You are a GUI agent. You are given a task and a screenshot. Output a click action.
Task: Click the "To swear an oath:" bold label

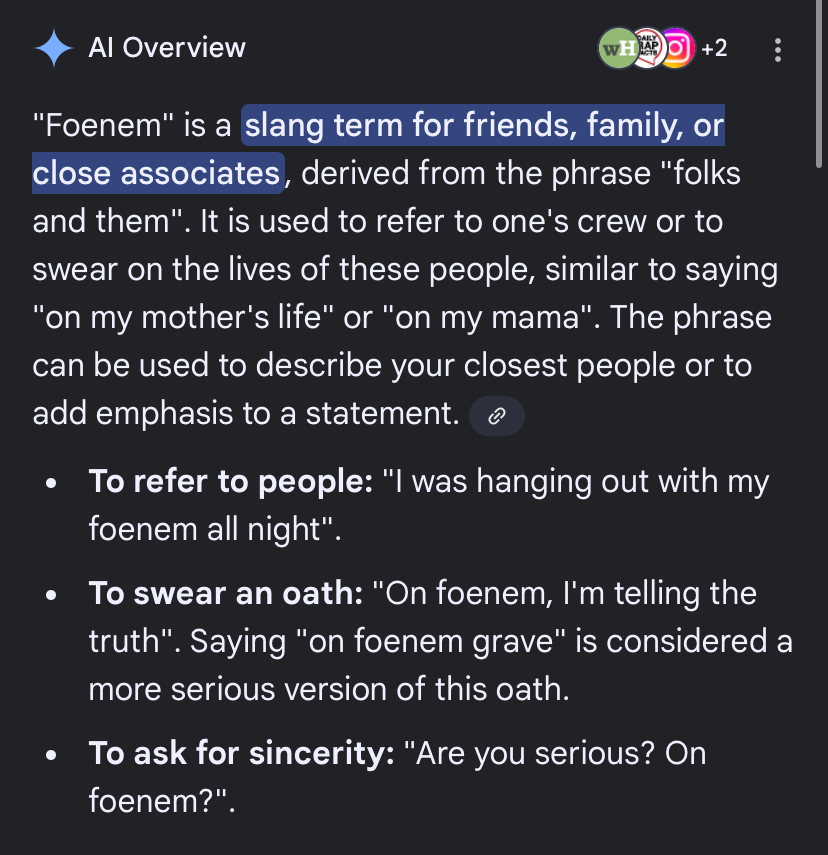coord(225,593)
